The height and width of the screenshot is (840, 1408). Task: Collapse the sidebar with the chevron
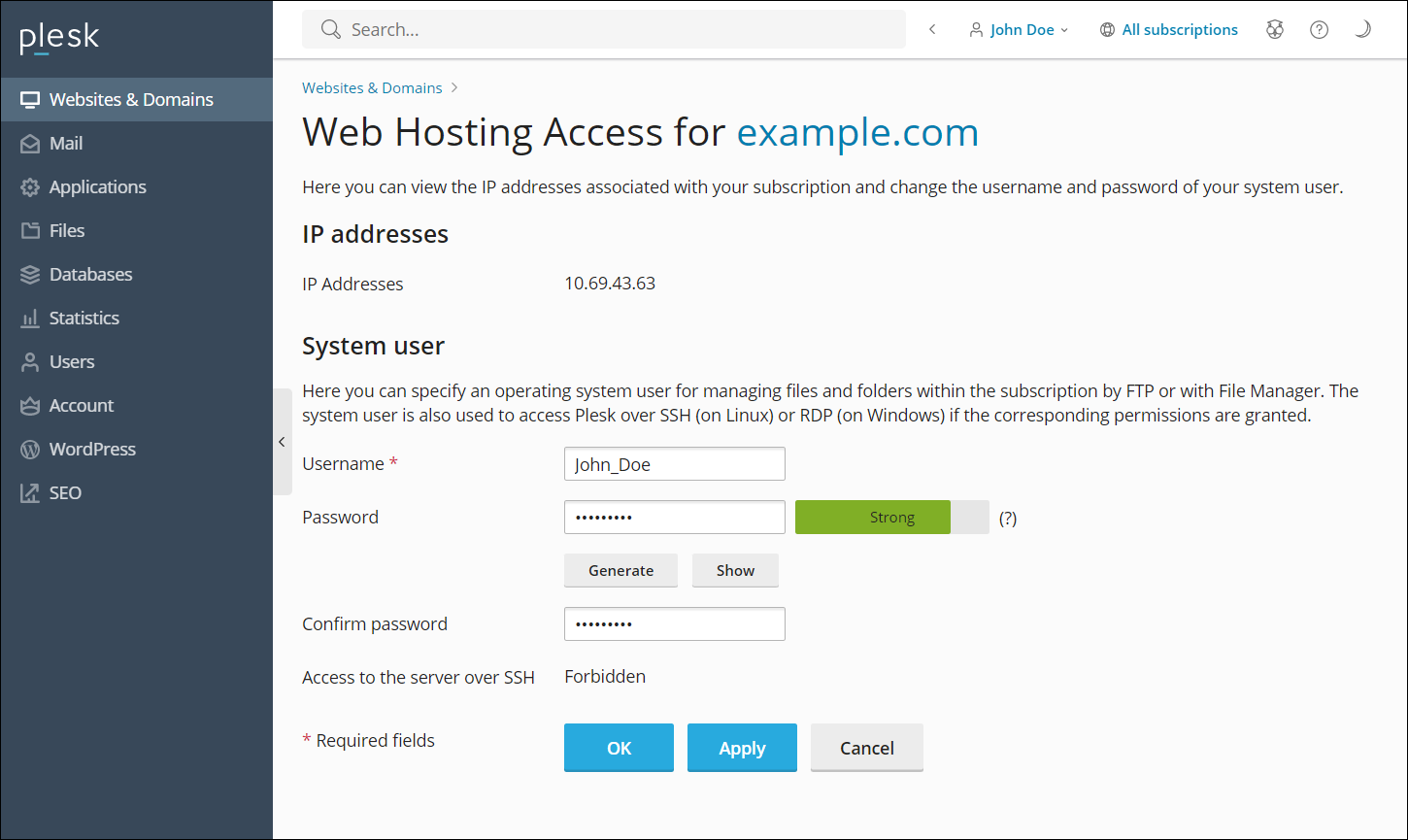tap(282, 441)
